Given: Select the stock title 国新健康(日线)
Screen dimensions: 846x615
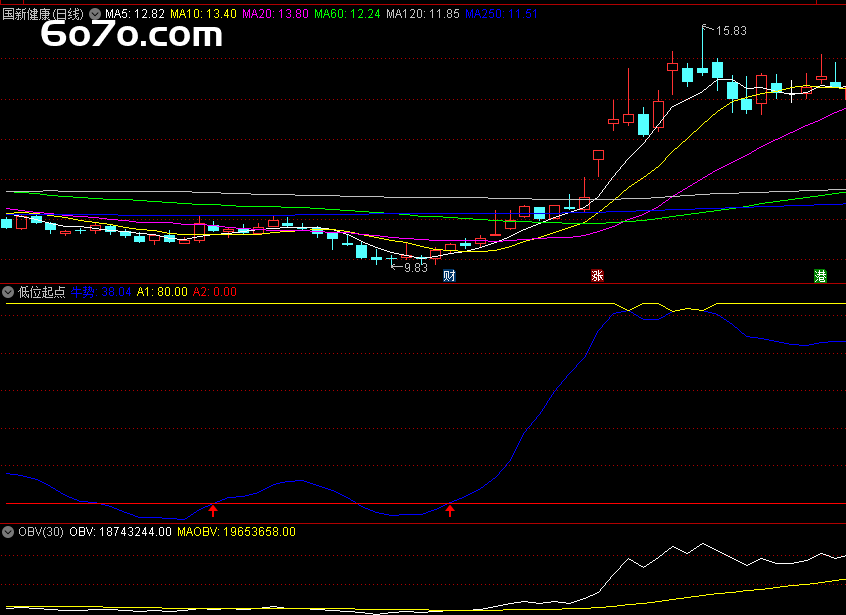Looking at the screenshot, I should pyautogui.click(x=43, y=14).
